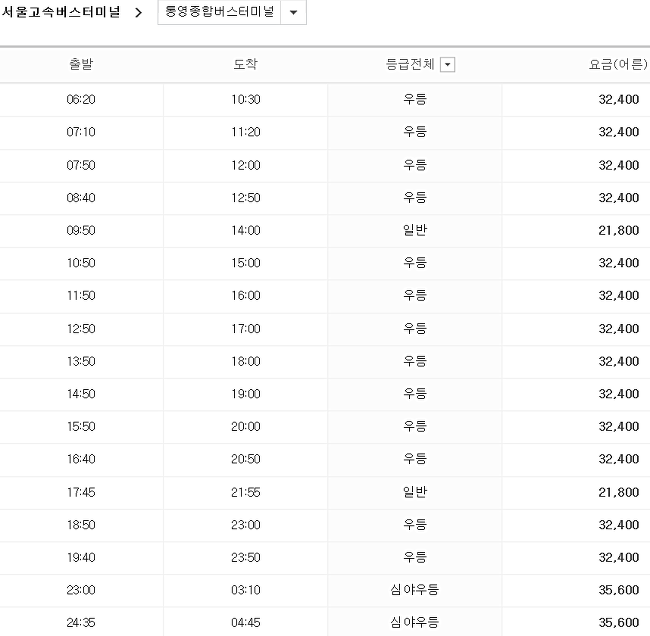Click the 23:50 arrival time
Screen dimensions: 650x636
pos(246,557)
